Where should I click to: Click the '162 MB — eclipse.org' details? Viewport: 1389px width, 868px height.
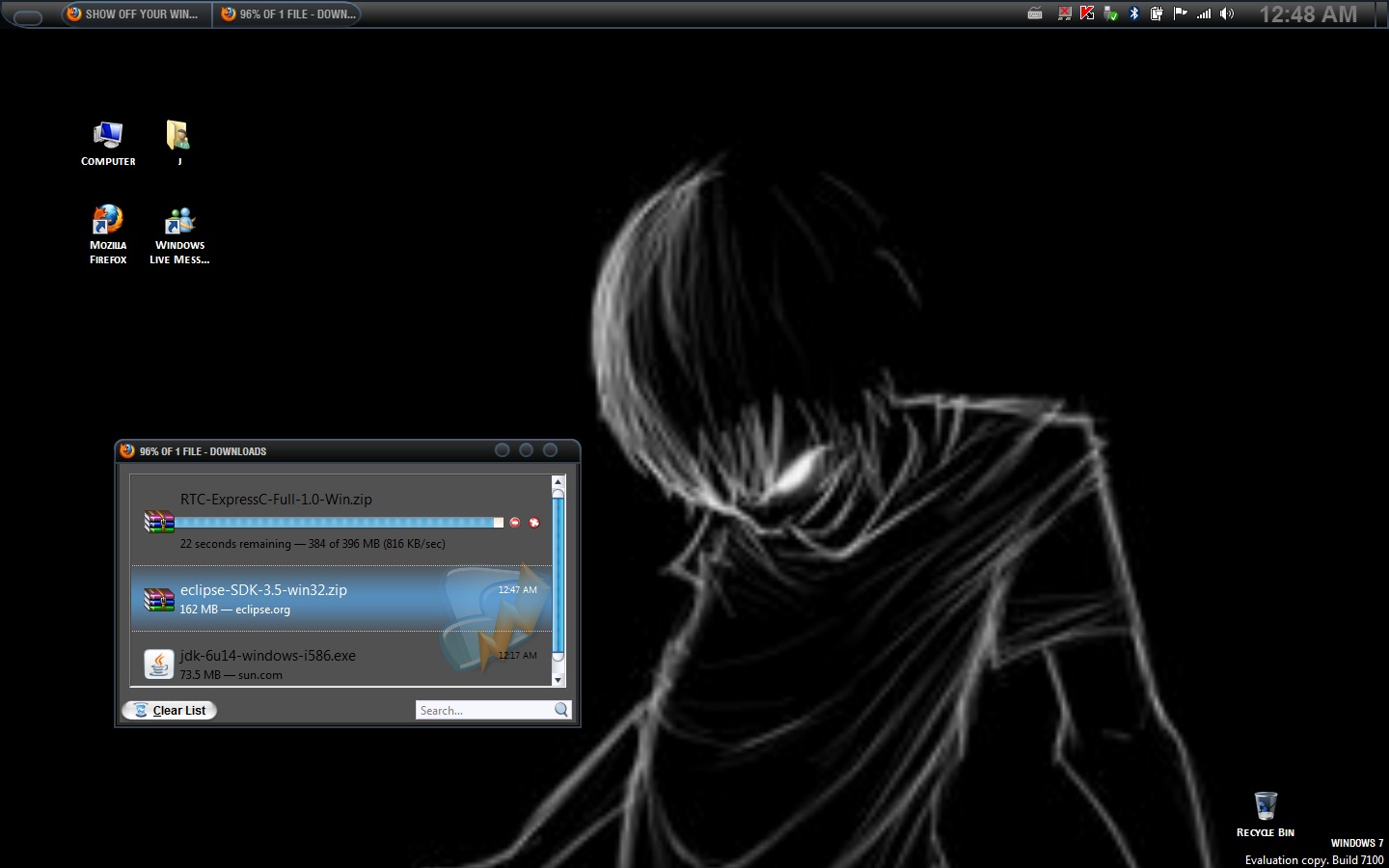coord(234,610)
